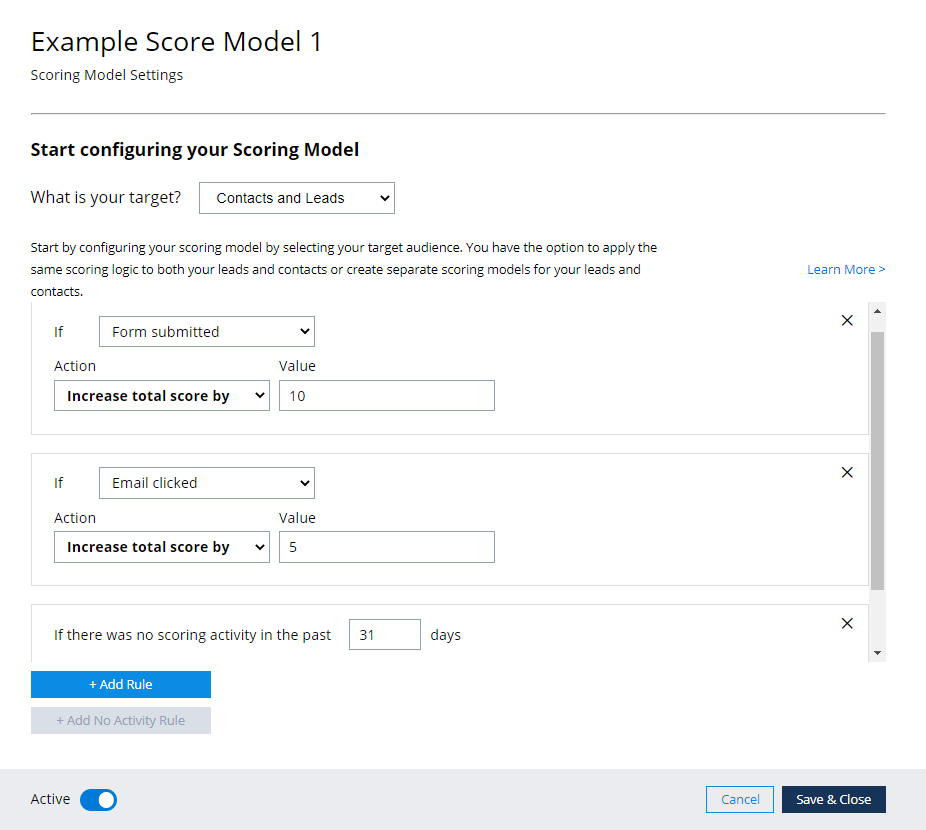Open Action dropdown in Email clicked rule

[162, 547]
